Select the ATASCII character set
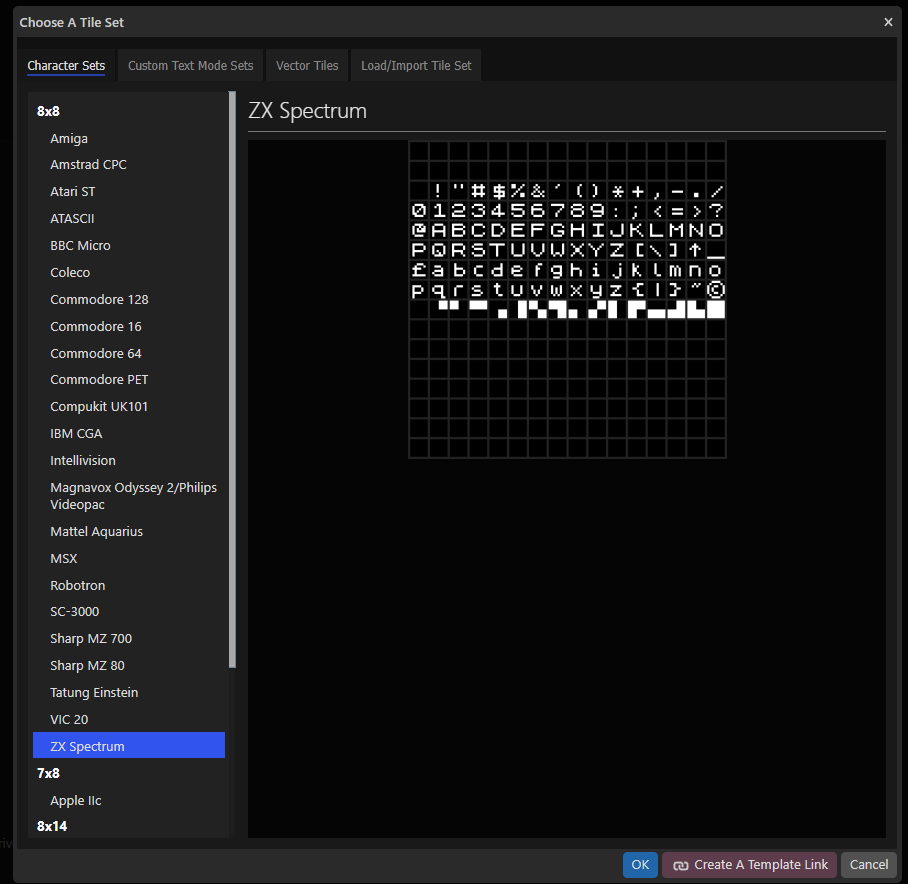The height and width of the screenshot is (884, 908). point(129,218)
